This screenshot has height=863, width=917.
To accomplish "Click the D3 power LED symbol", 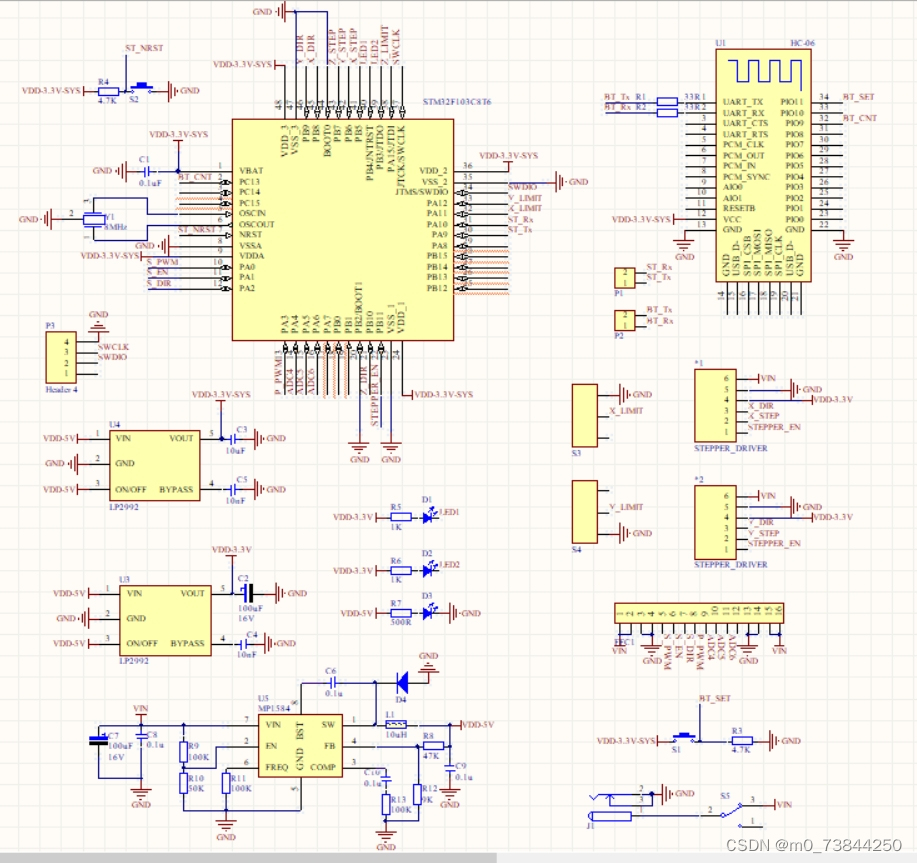I will click(430, 612).
